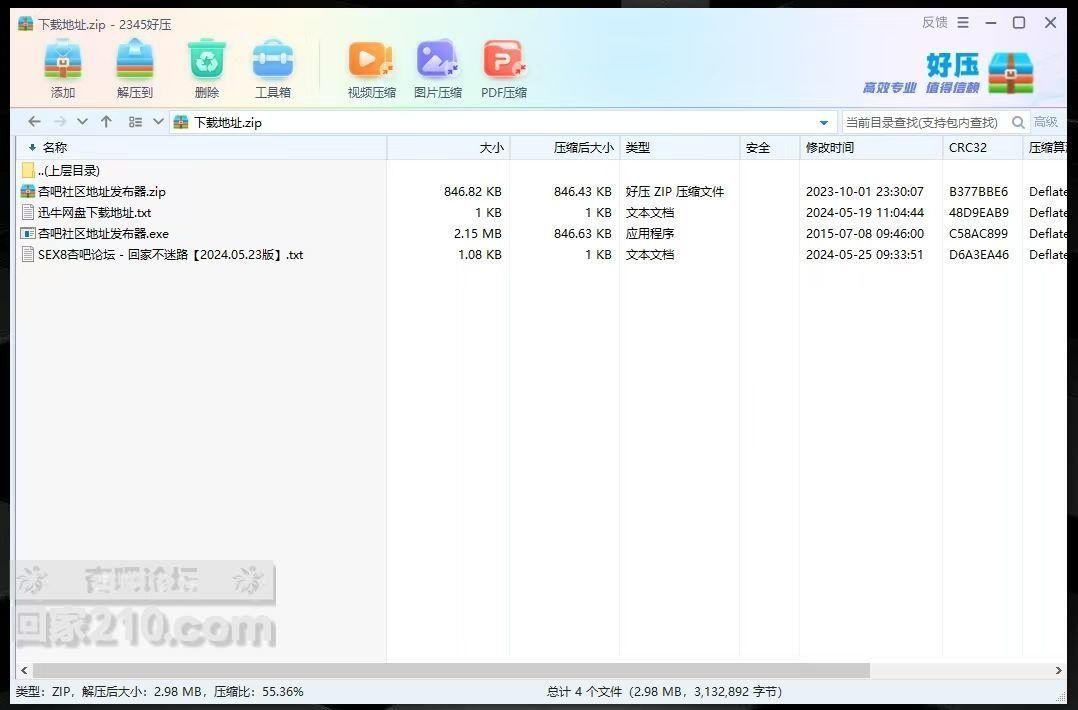
Task: Expand the view mode dropdown arrow
Action: [158, 122]
